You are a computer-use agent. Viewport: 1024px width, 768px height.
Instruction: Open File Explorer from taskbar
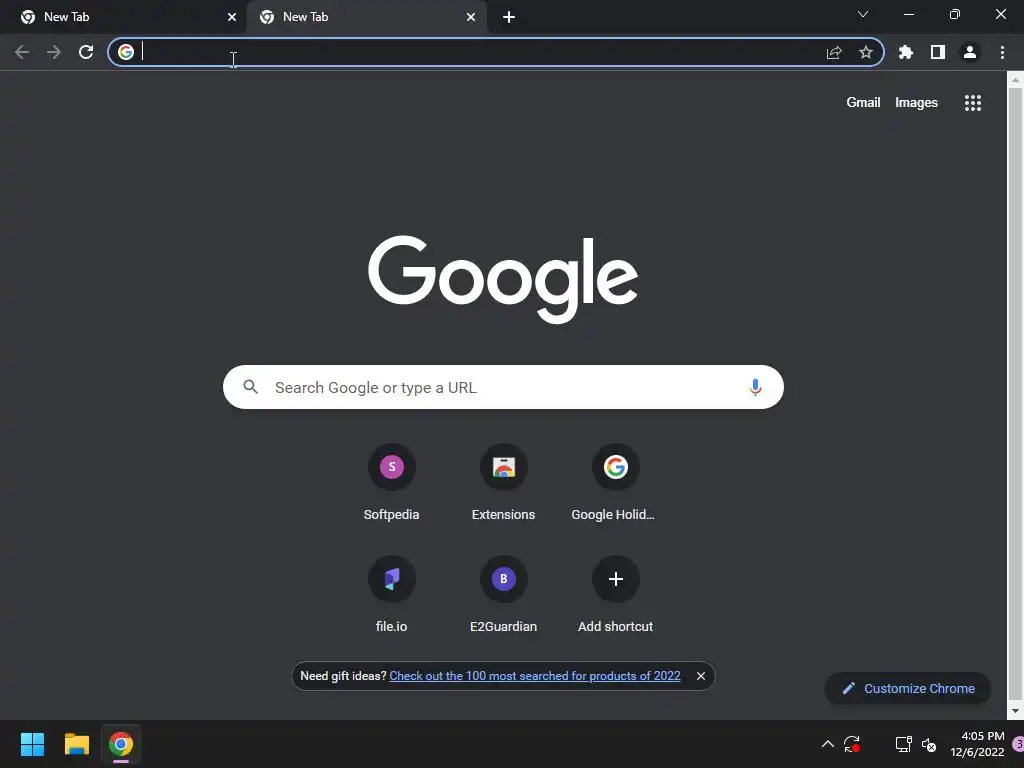(76, 744)
